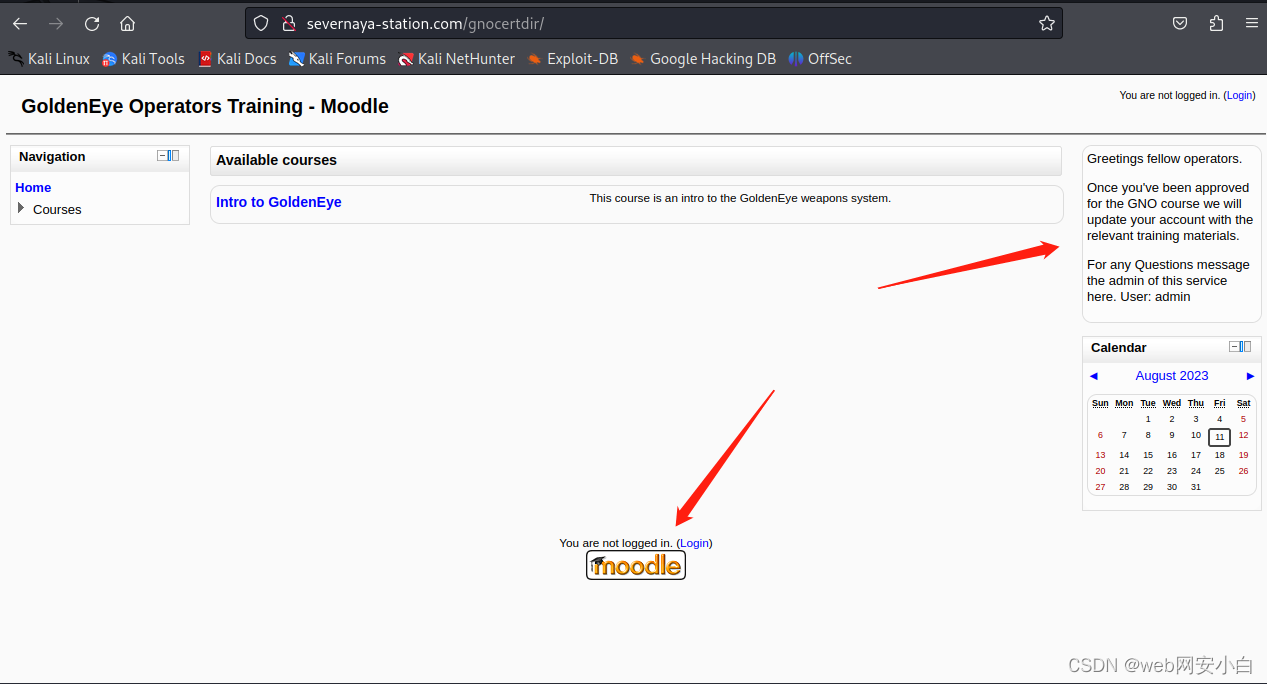Screen dimensions: 1267x684
Task: Click the 'Greetings fellow operators.' text
Action: [x=1164, y=158]
